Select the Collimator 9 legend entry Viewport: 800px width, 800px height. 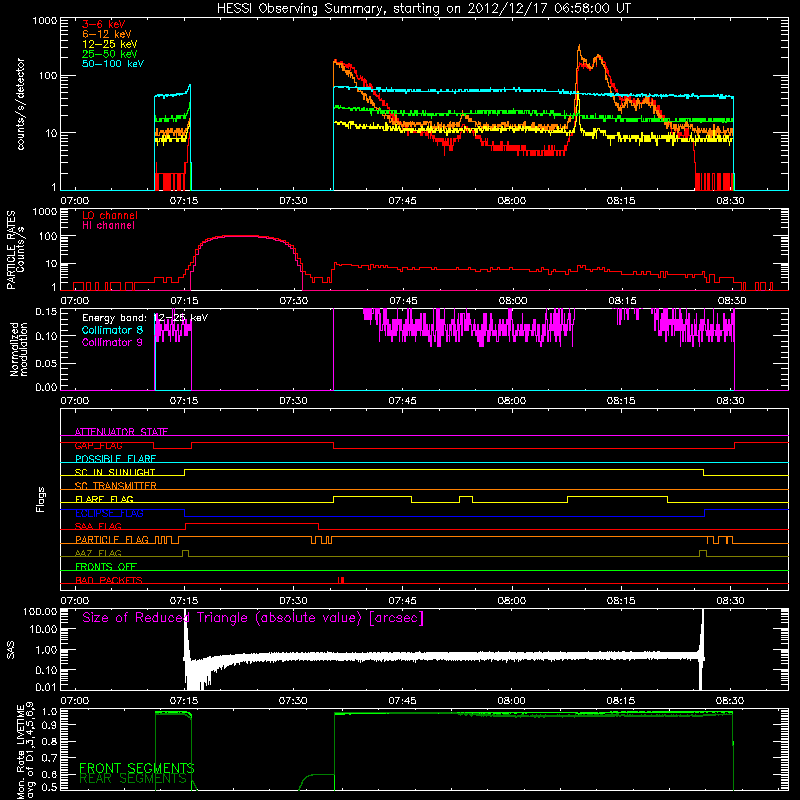click(112, 342)
